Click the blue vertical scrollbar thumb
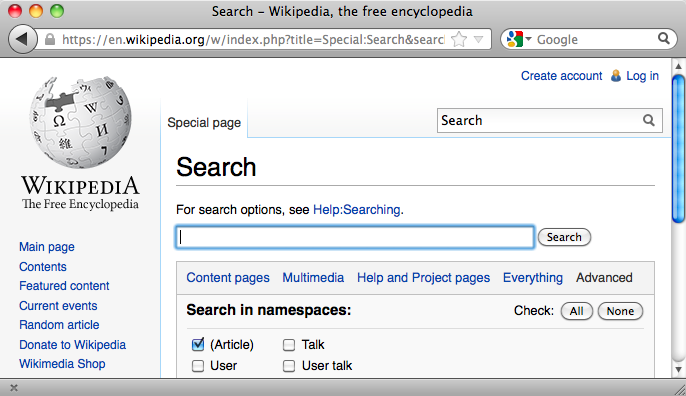Screen dimensions: 686x396 679,149
